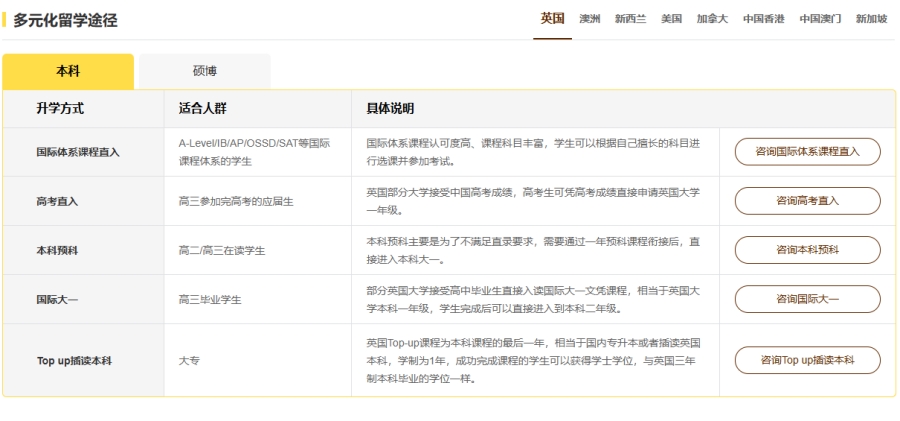Select the Top up插读本科 row label
Image resolution: width=900 pixels, height=421 pixels.
coord(74,361)
